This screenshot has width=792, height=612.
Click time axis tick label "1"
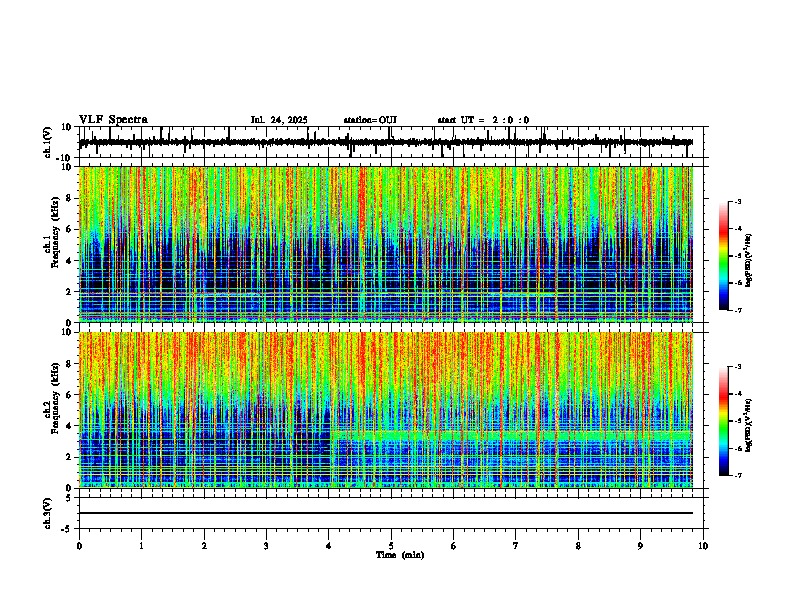point(141,546)
